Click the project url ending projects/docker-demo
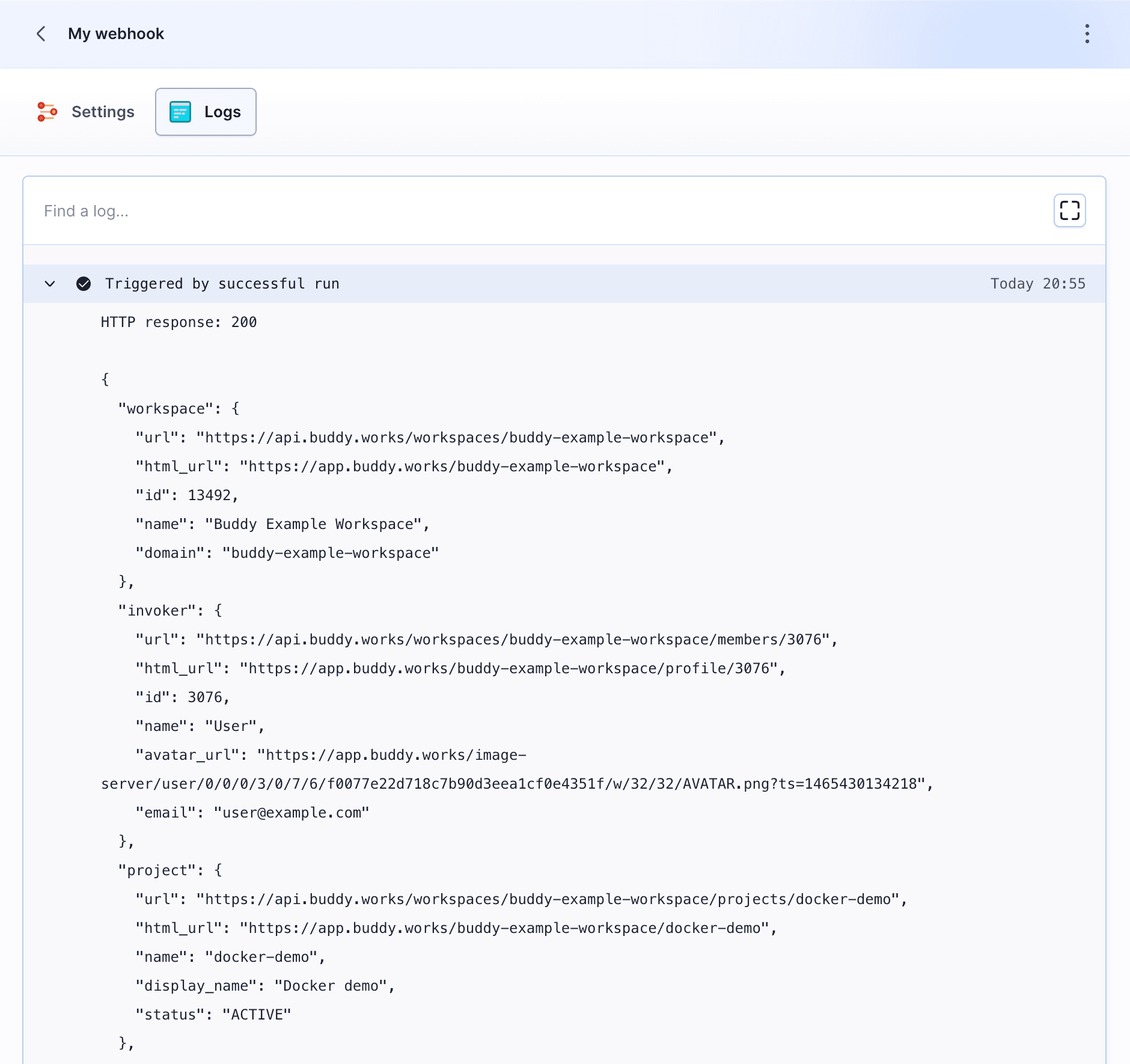 pos(521,899)
